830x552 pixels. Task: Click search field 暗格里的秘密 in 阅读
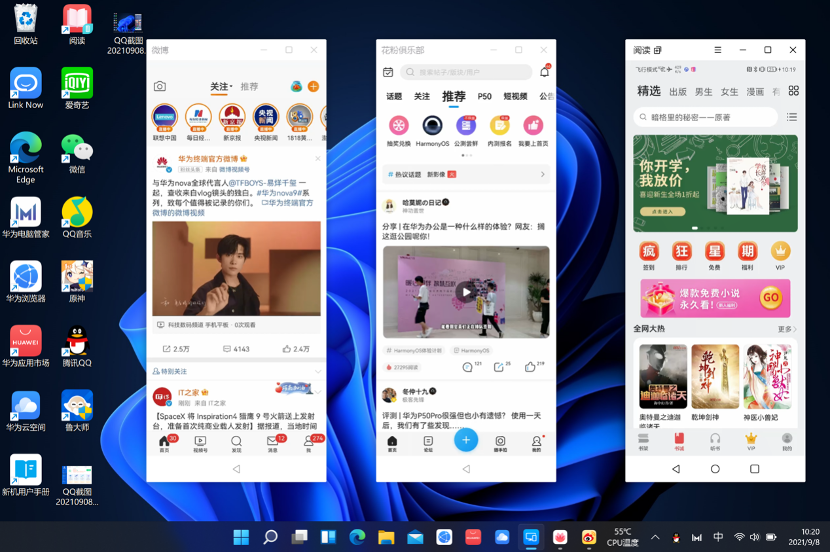(x=706, y=117)
